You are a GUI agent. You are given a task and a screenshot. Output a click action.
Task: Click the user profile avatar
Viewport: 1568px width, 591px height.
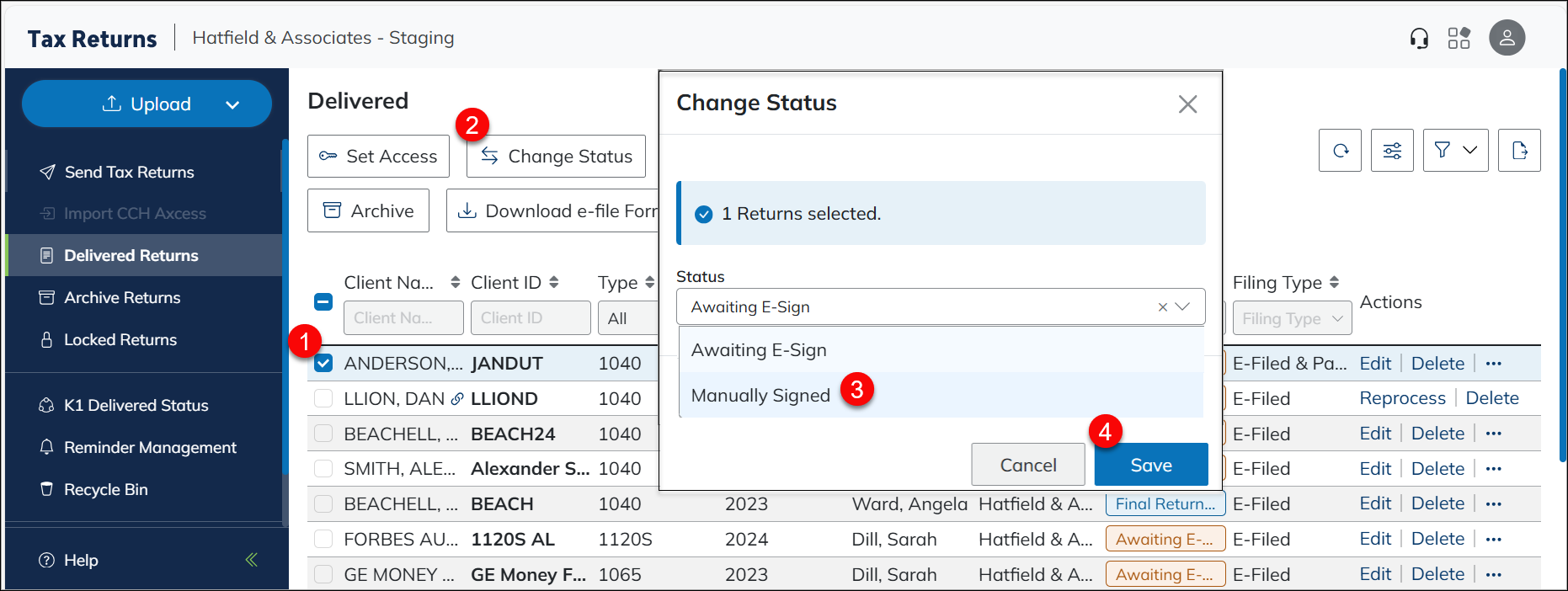pyautogui.click(x=1507, y=38)
